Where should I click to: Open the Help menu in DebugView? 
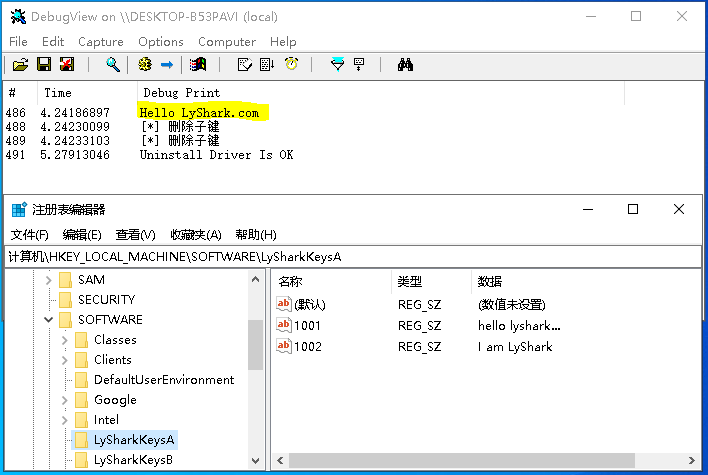point(283,42)
